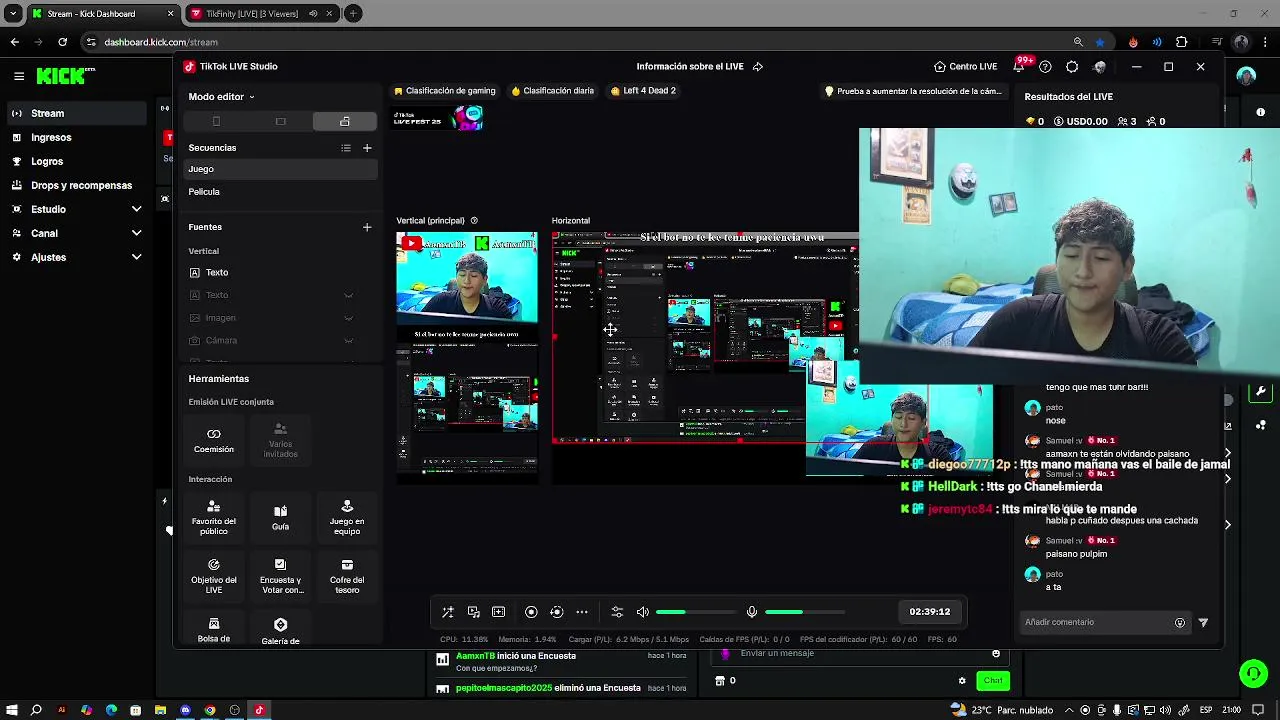1280x720 pixels.
Task: Open the comment filter icon
Action: (1203, 622)
